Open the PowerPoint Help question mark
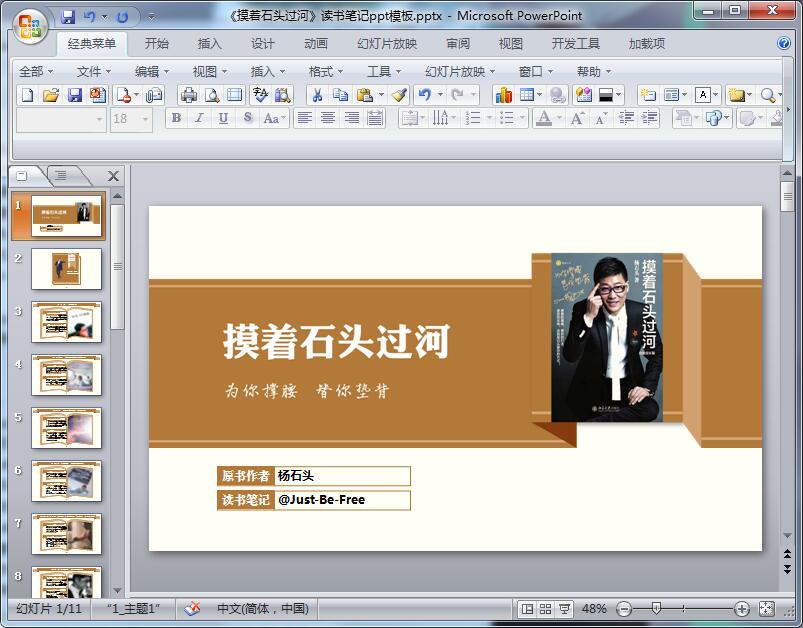803x628 pixels. 784,43
